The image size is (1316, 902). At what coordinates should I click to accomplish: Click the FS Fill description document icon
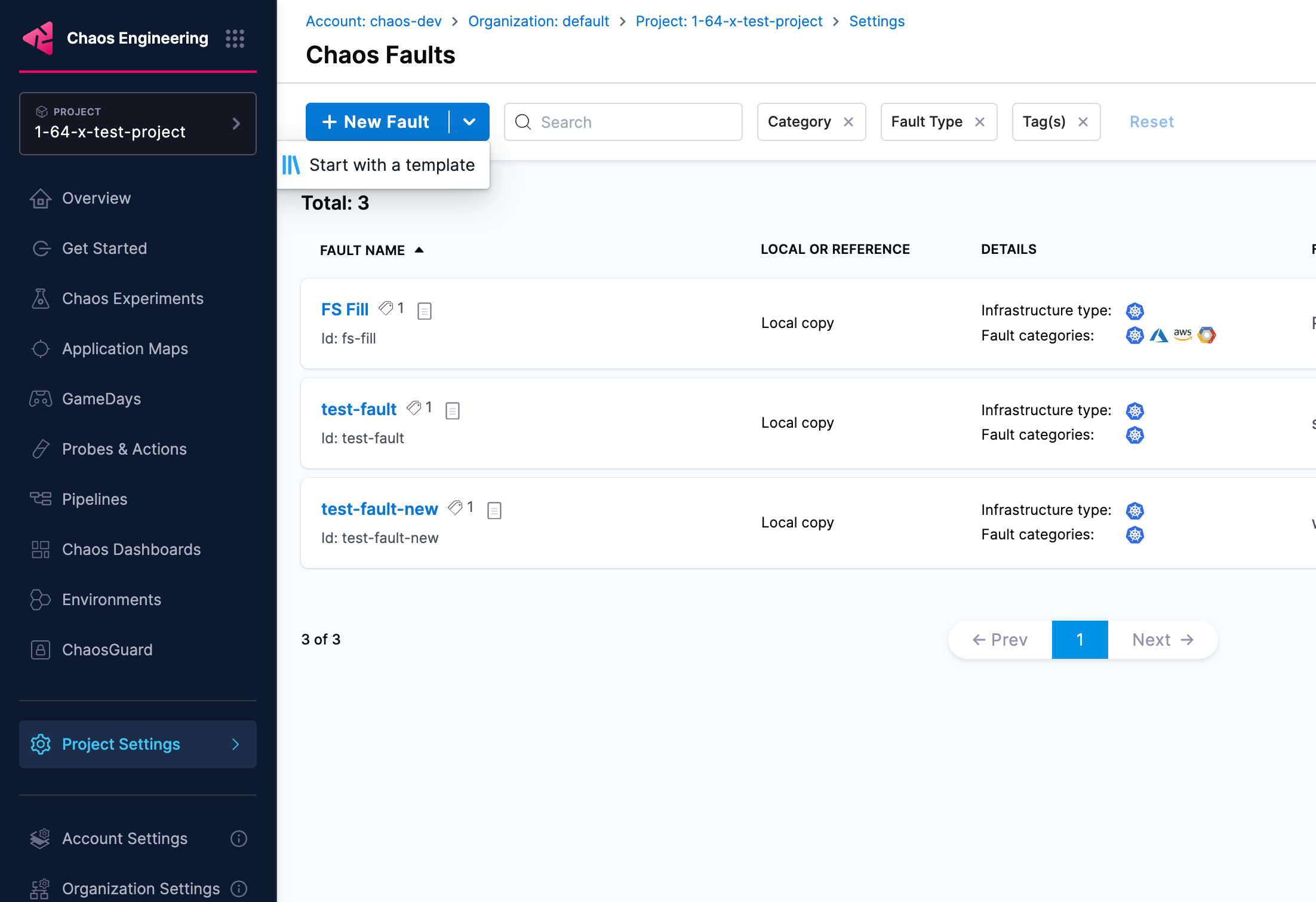point(425,311)
